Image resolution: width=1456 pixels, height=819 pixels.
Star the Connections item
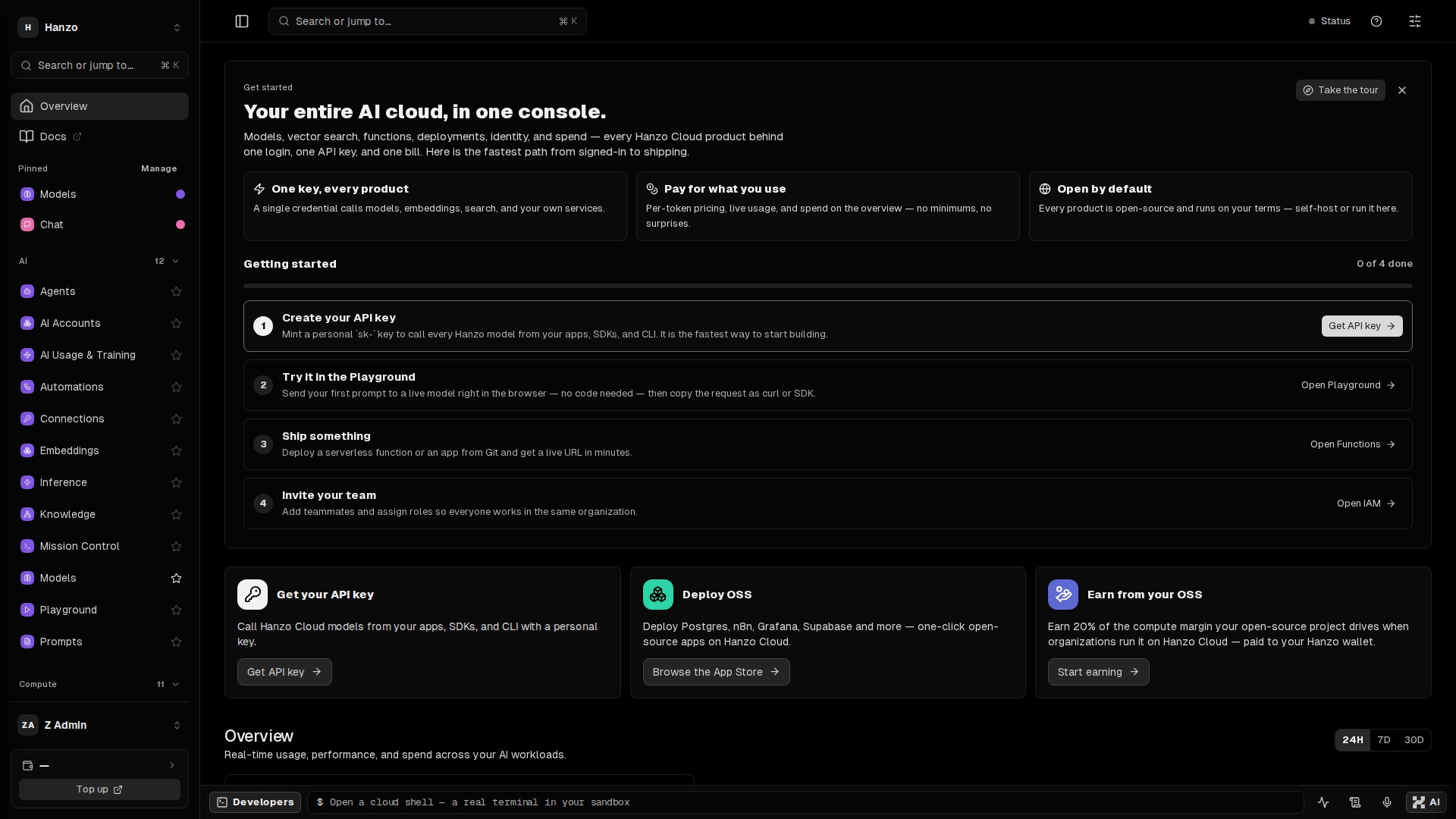[177, 419]
